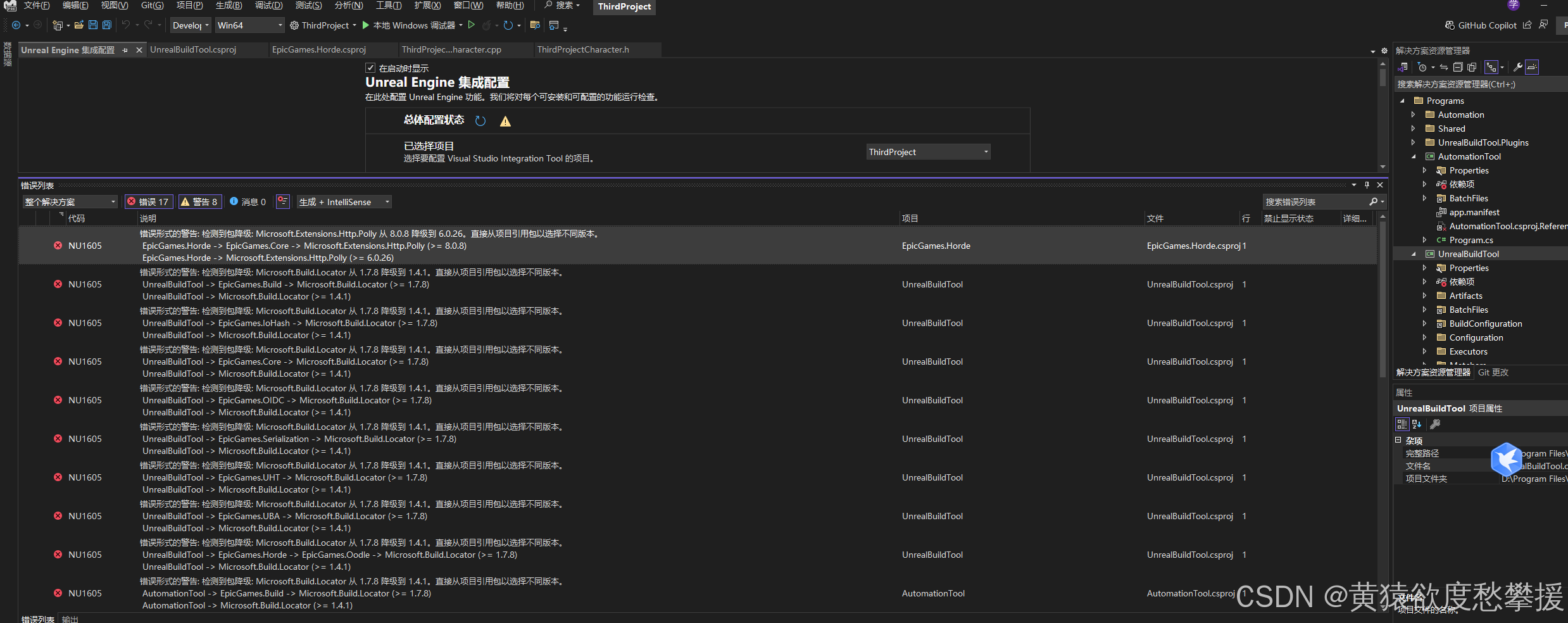Toggle the Warnings 8 filter
Image resolution: width=1568 pixels, height=623 pixels.
[199, 202]
